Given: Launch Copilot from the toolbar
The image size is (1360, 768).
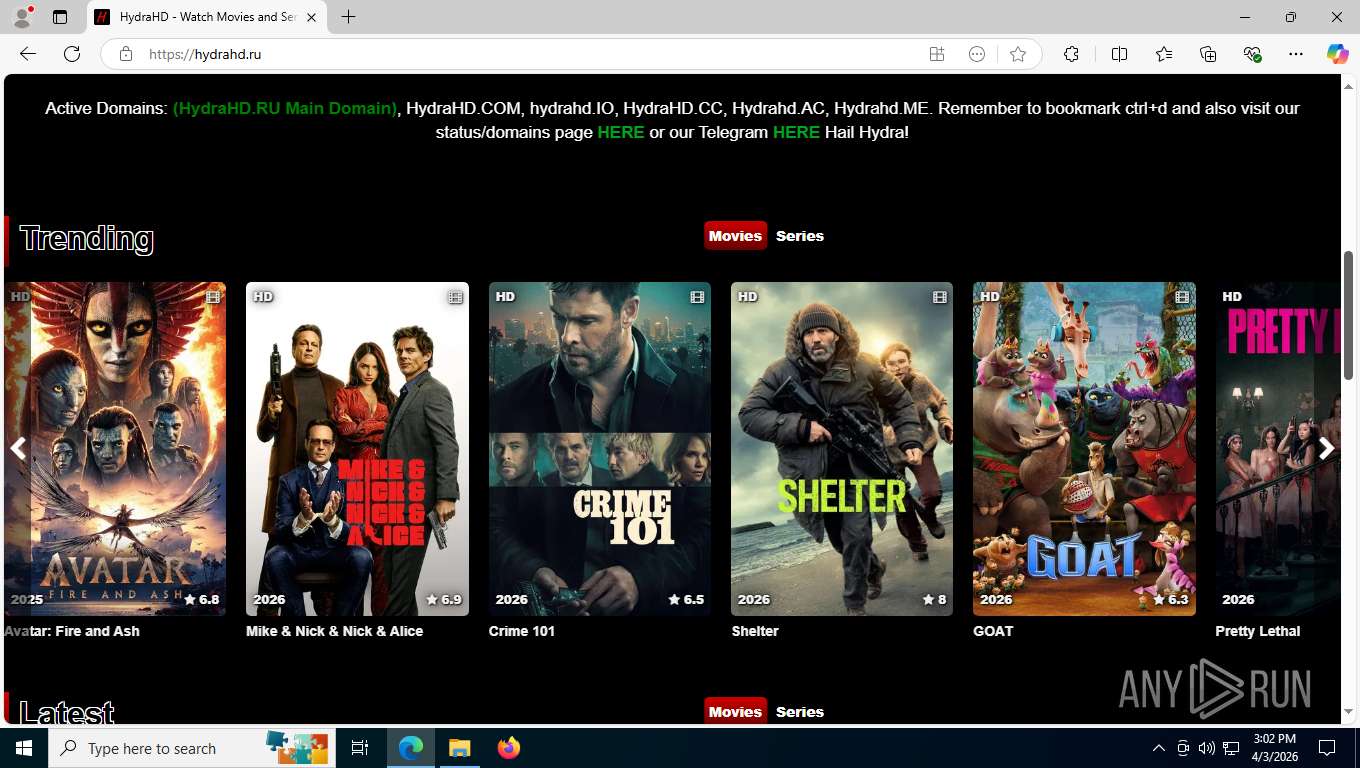Looking at the screenshot, I should (1337, 54).
